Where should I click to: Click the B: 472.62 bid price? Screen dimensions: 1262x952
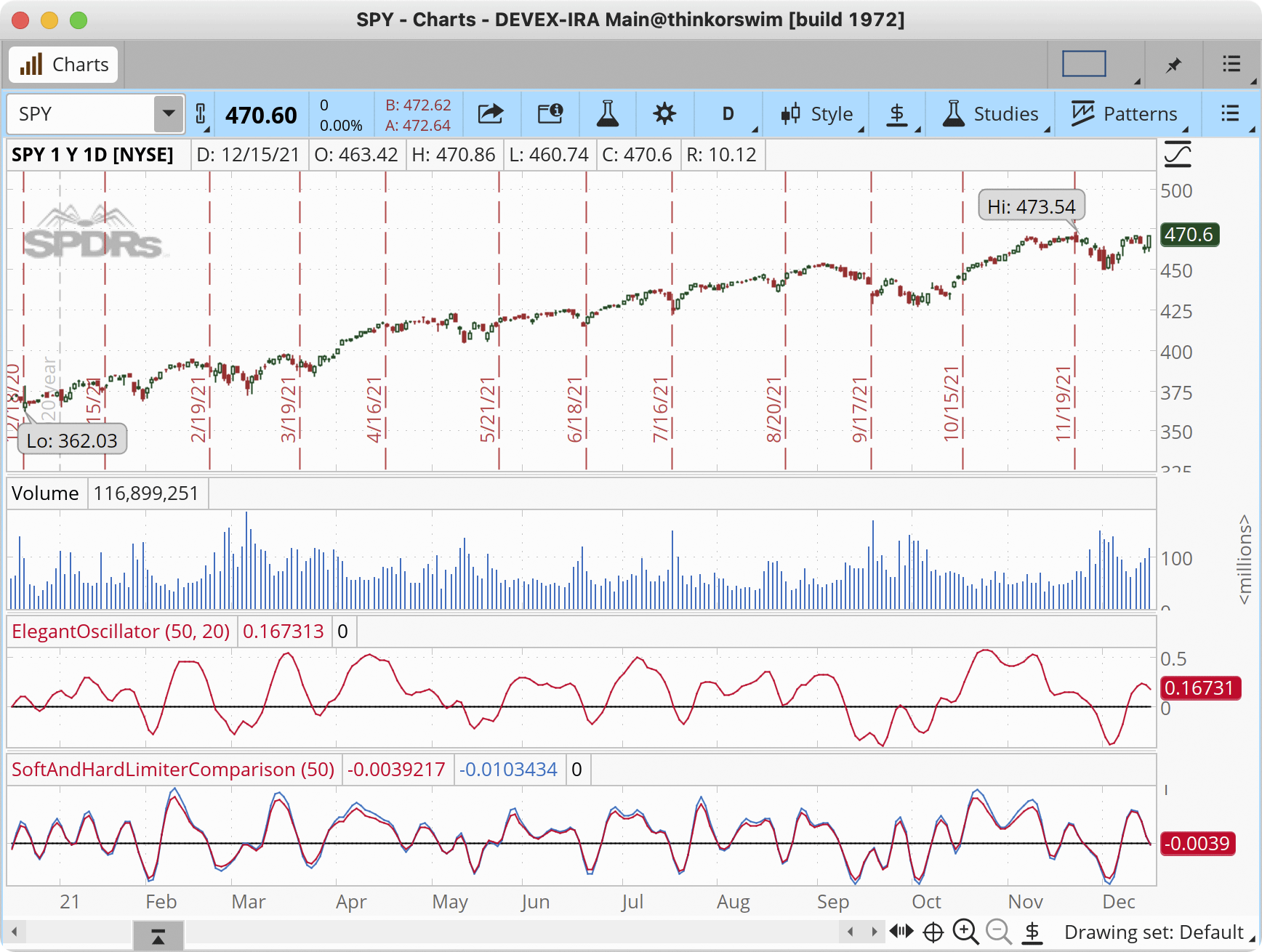tap(418, 105)
